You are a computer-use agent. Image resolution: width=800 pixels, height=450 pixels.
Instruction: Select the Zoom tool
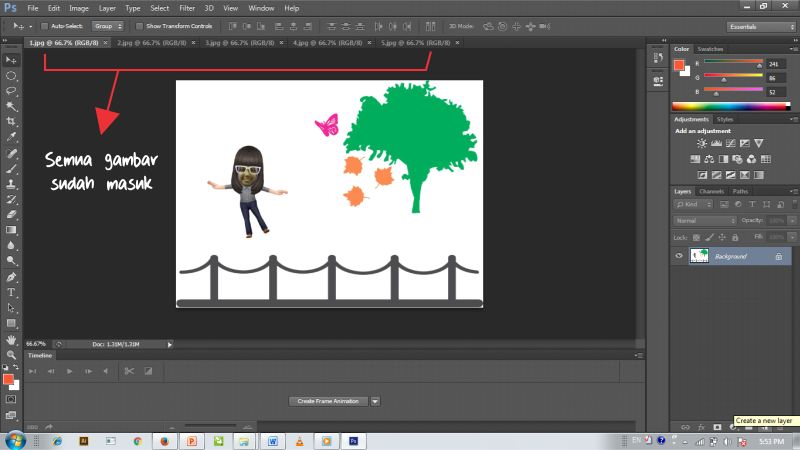point(11,355)
